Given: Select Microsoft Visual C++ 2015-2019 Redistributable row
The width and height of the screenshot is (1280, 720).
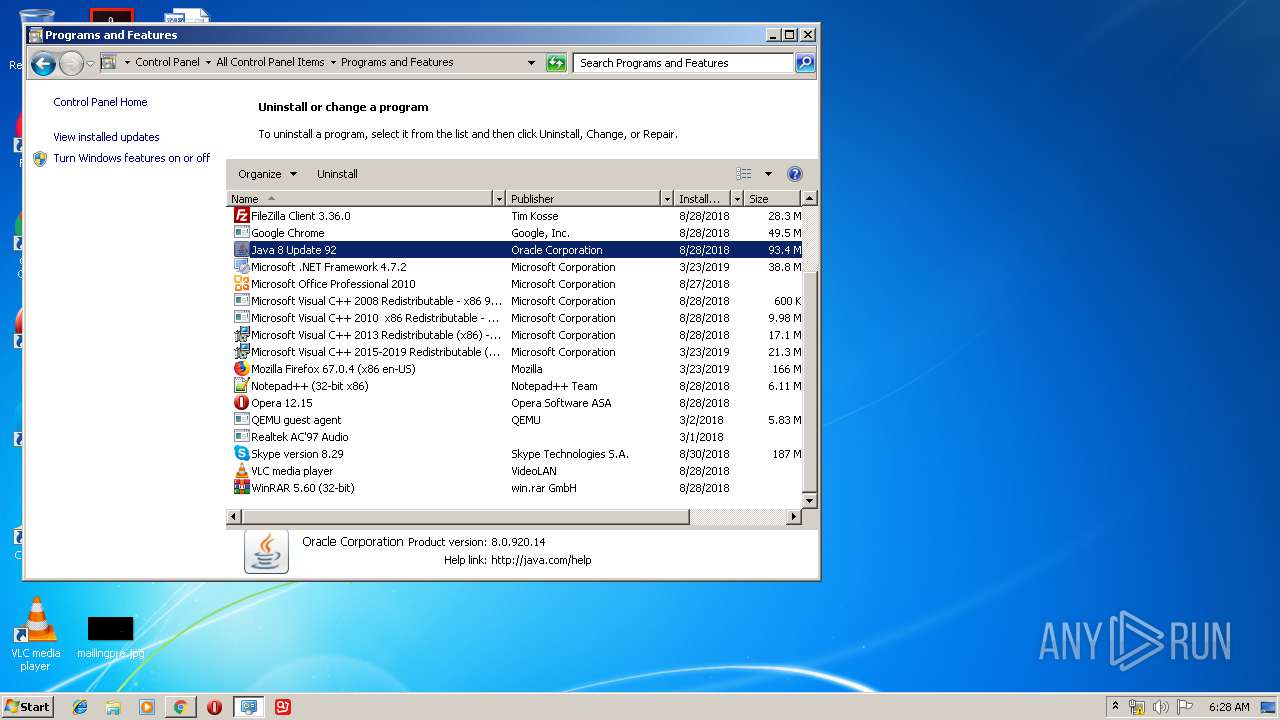Looking at the screenshot, I should point(515,352).
